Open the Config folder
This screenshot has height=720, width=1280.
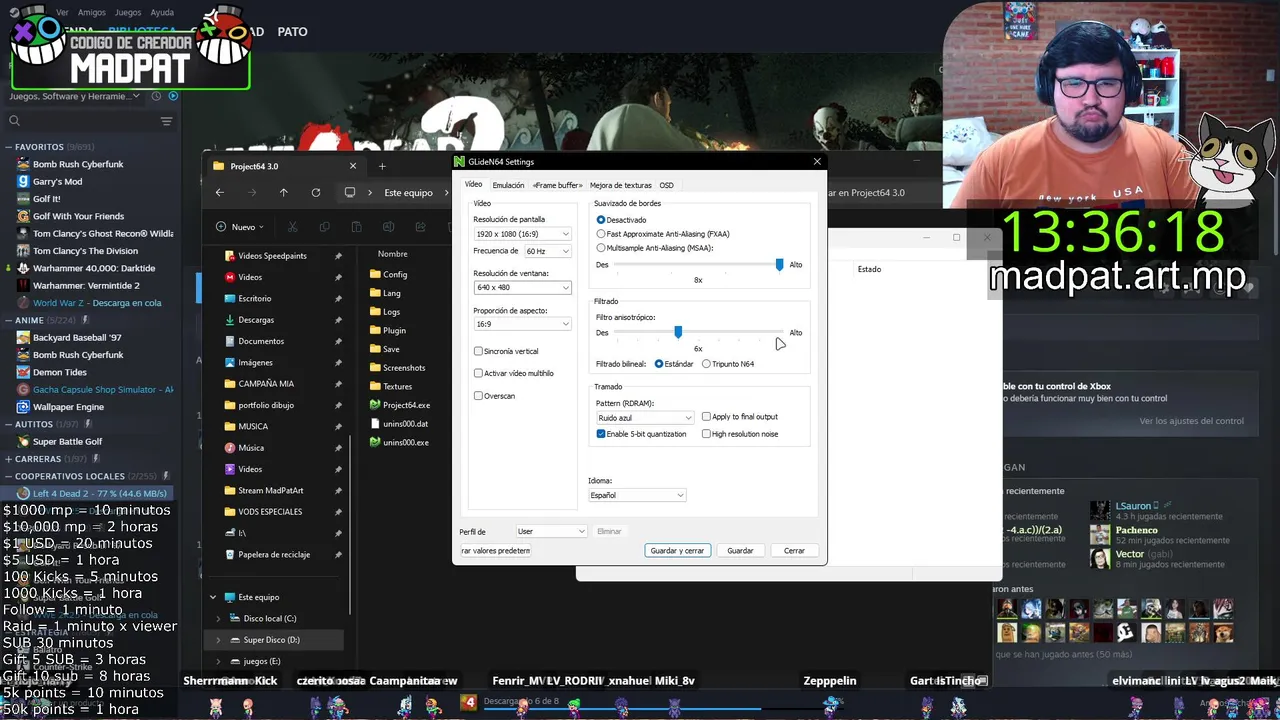pyautogui.click(x=389, y=274)
